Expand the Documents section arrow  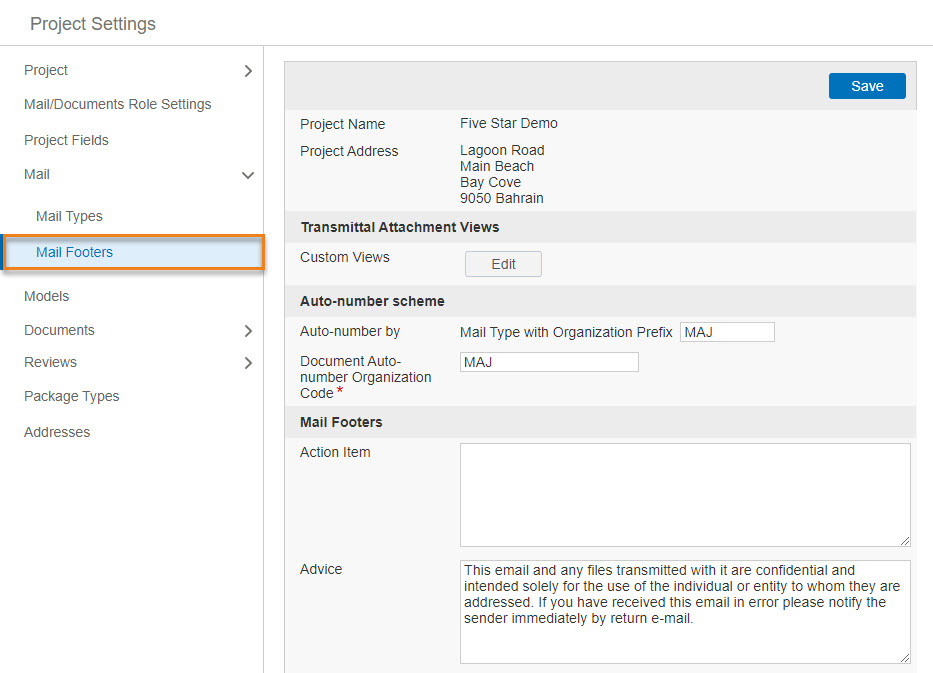248,331
